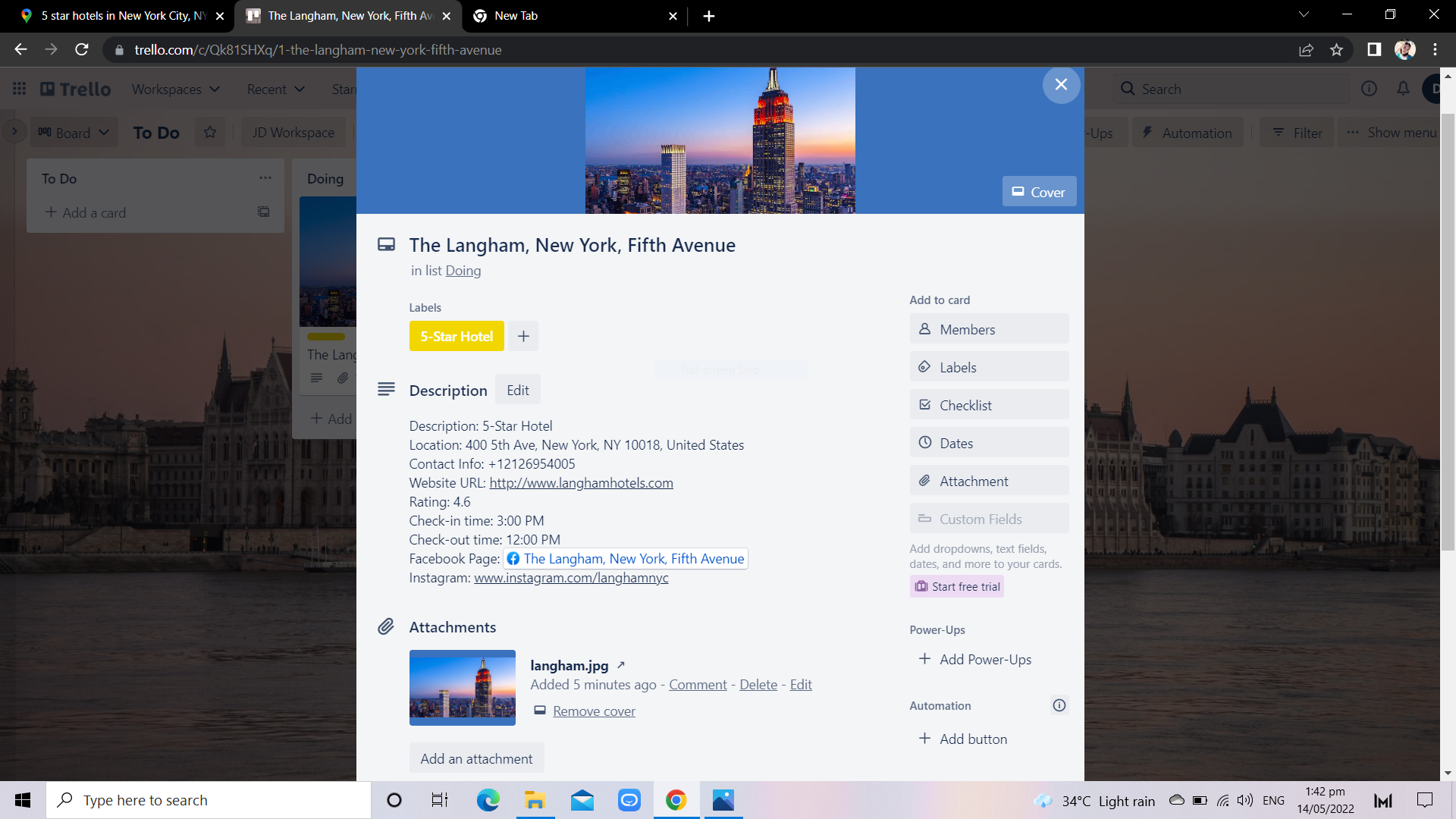Screen dimensions: 1456x819
Task: Open Trello information icon
Action: click(x=1369, y=89)
